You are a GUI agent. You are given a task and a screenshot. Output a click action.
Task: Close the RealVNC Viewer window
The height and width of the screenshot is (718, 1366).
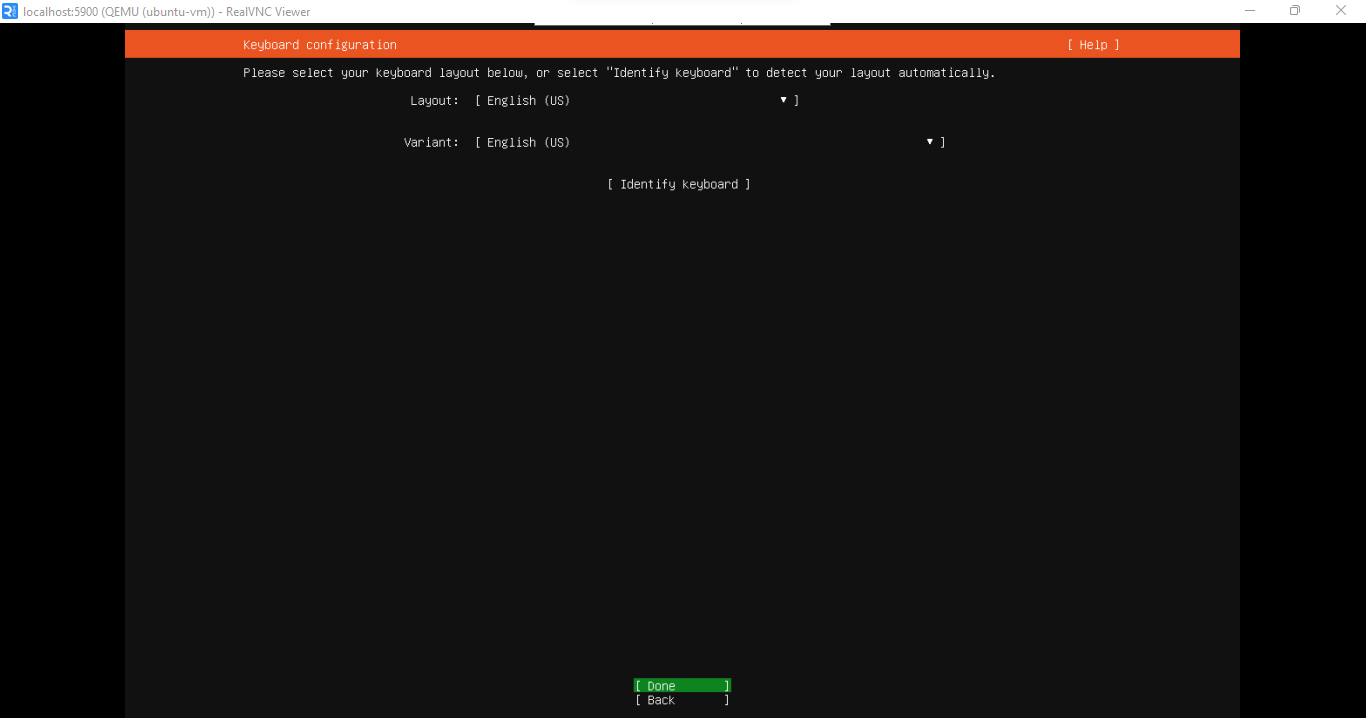1341,11
